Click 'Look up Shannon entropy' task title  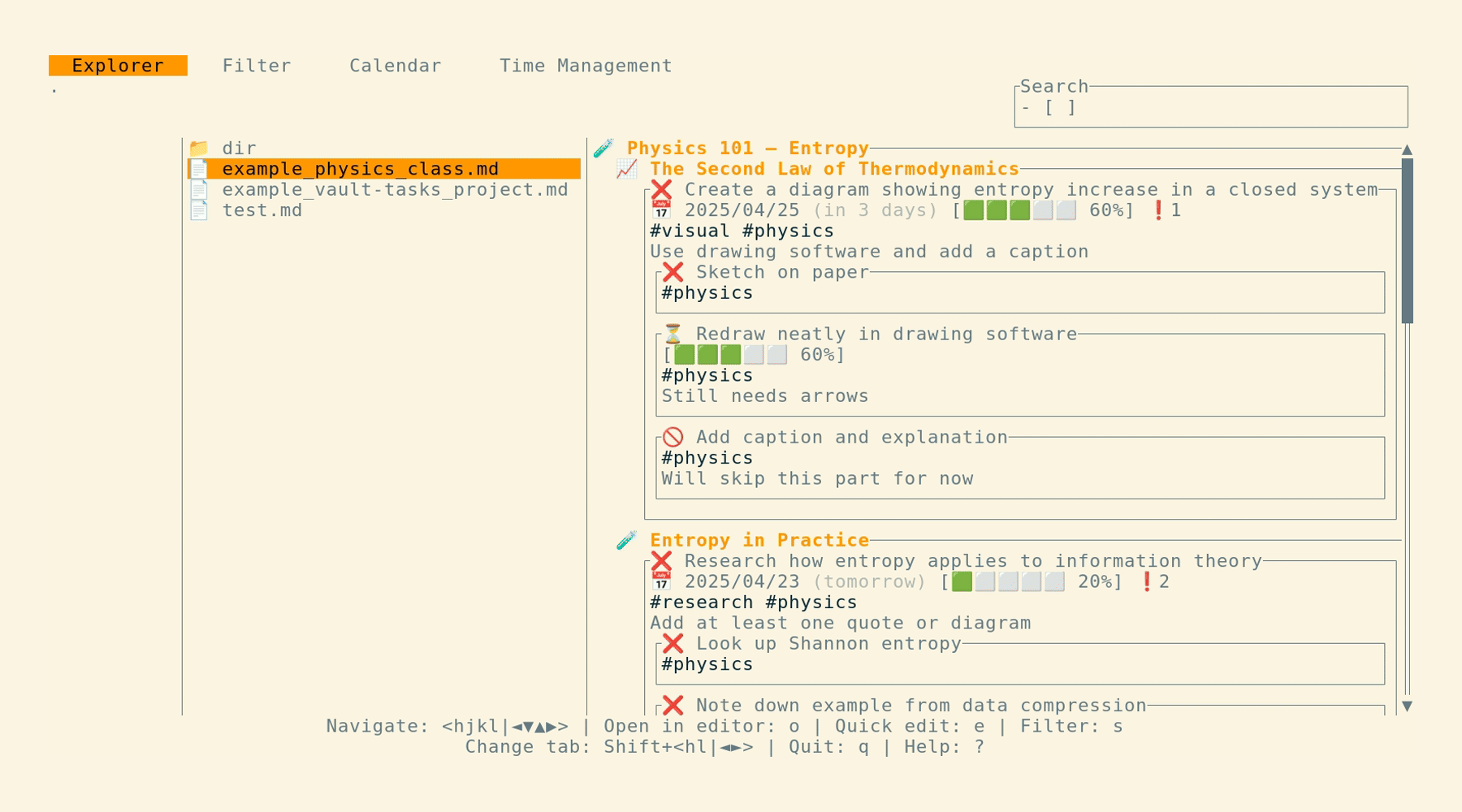pyautogui.click(x=828, y=644)
